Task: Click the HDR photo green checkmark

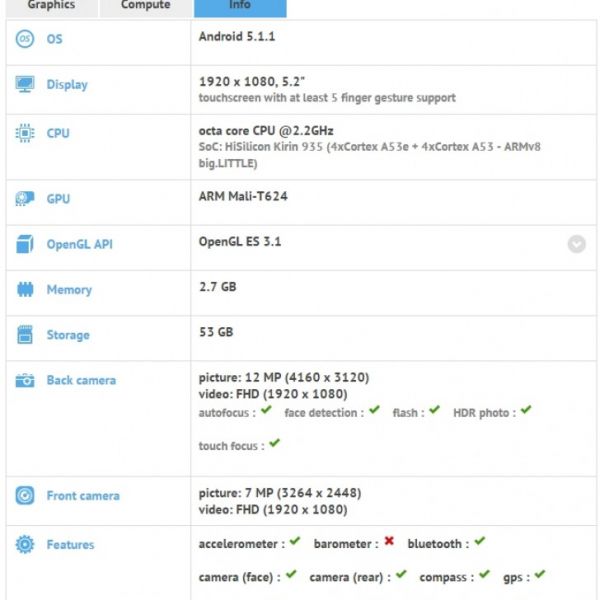Action: pos(526,411)
